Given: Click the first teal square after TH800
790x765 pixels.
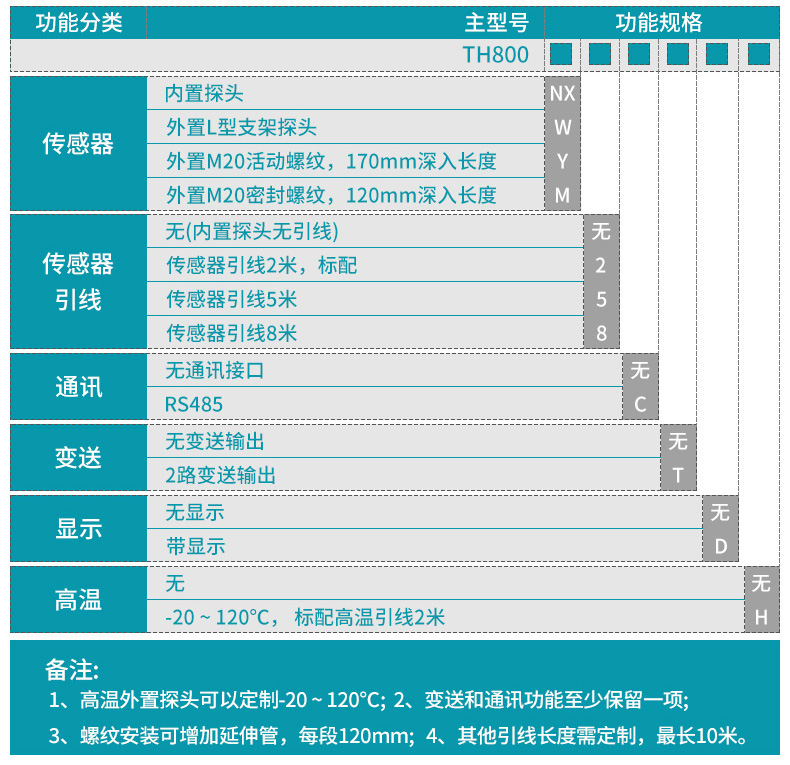Looking at the screenshot, I should [562, 55].
